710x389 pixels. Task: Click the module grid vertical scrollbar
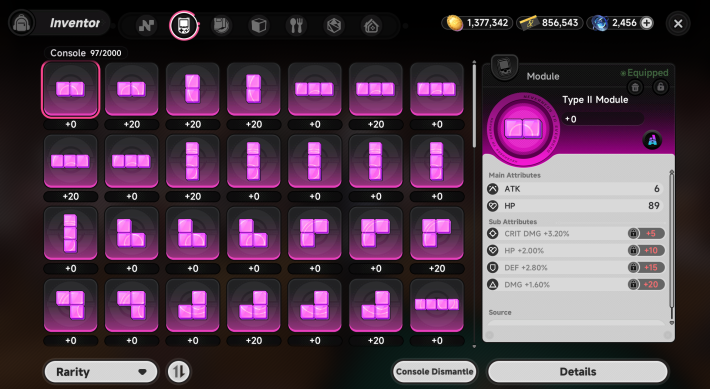(474, 106)
